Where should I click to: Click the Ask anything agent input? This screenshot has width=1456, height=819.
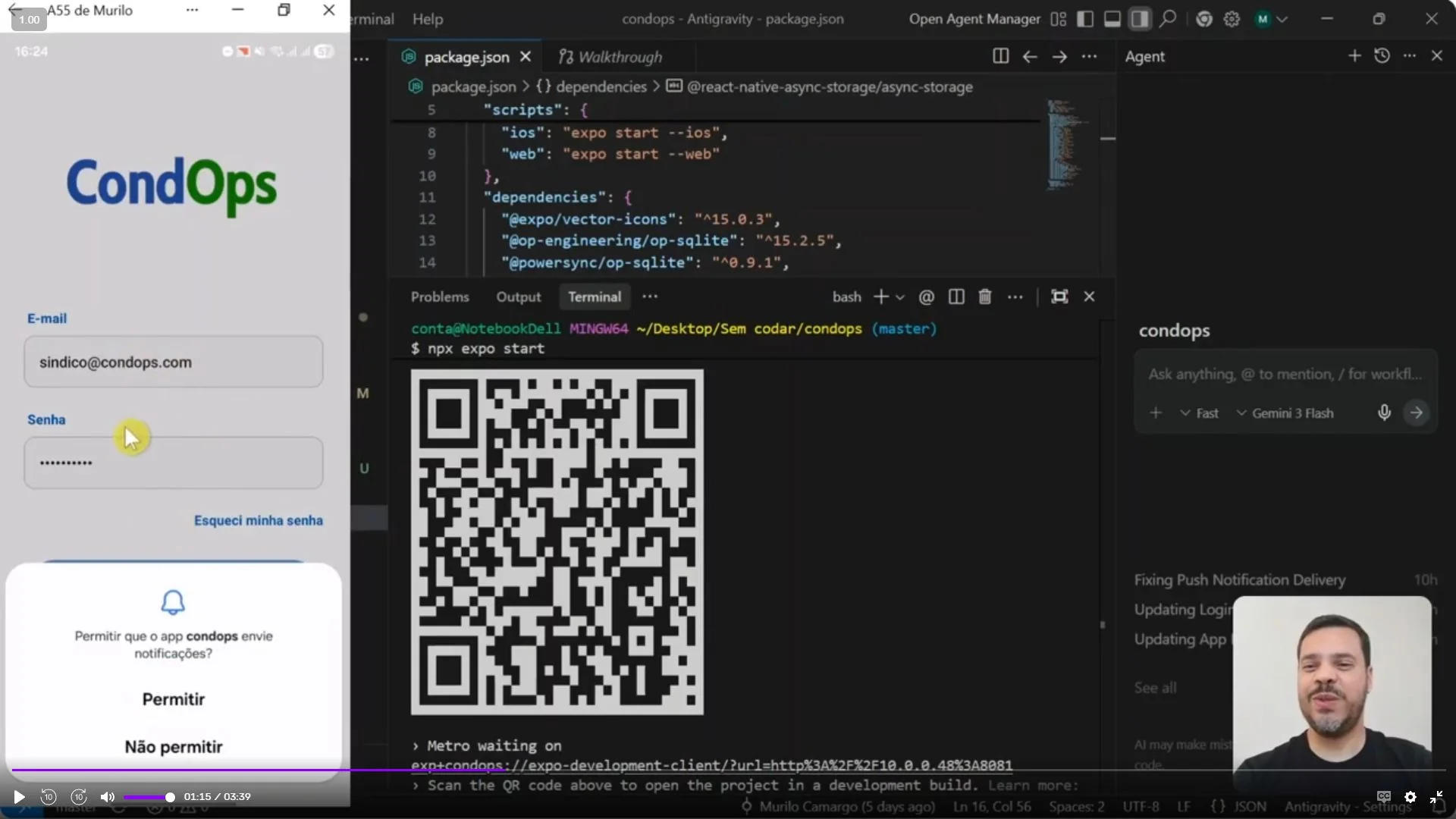(x=1285, y=374)
